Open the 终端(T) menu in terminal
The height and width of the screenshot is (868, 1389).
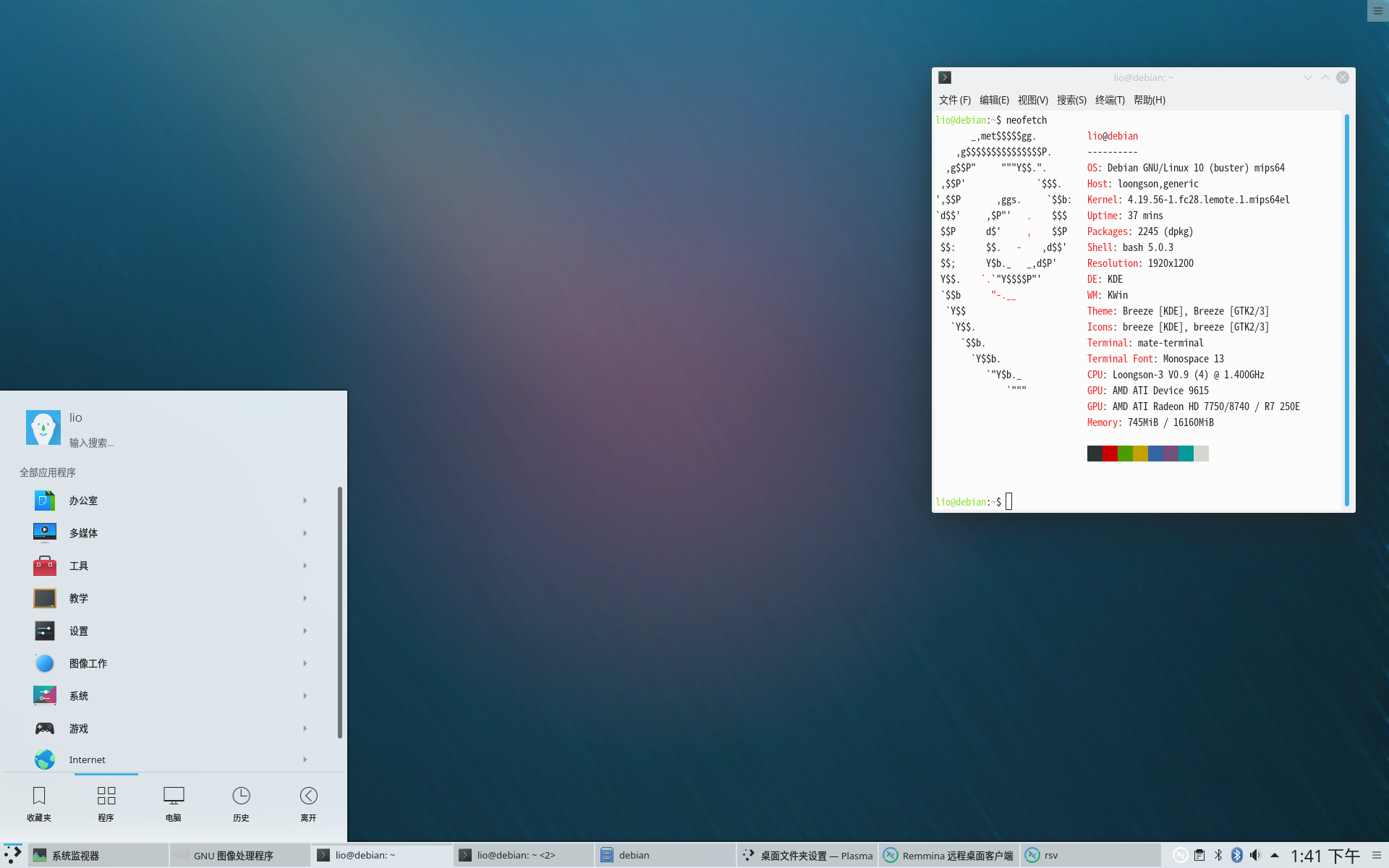click(x=1109, y=100)
